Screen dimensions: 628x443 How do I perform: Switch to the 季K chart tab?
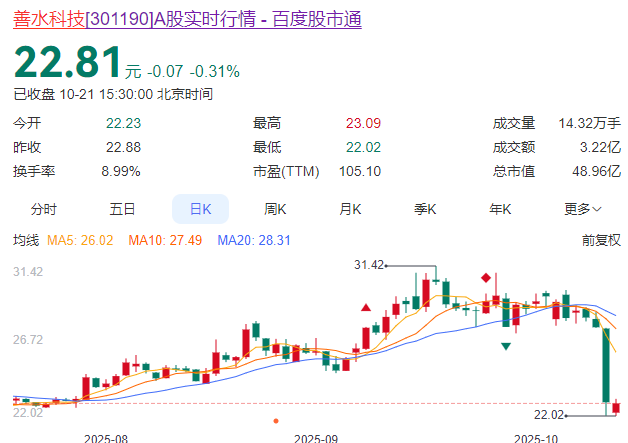[425, 209]
